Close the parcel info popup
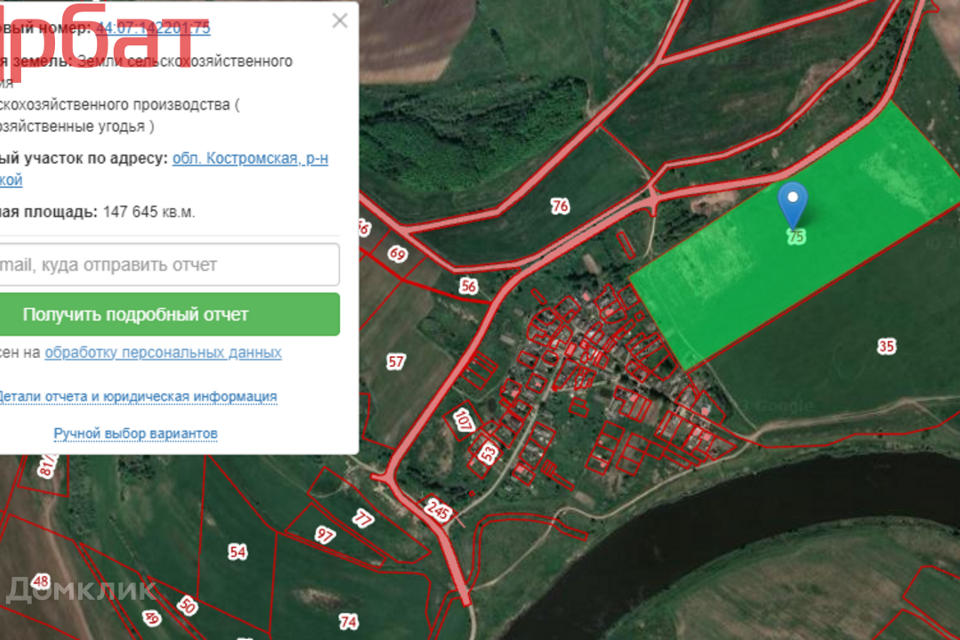This screenshot has width=960, height=640. [340, 20]
